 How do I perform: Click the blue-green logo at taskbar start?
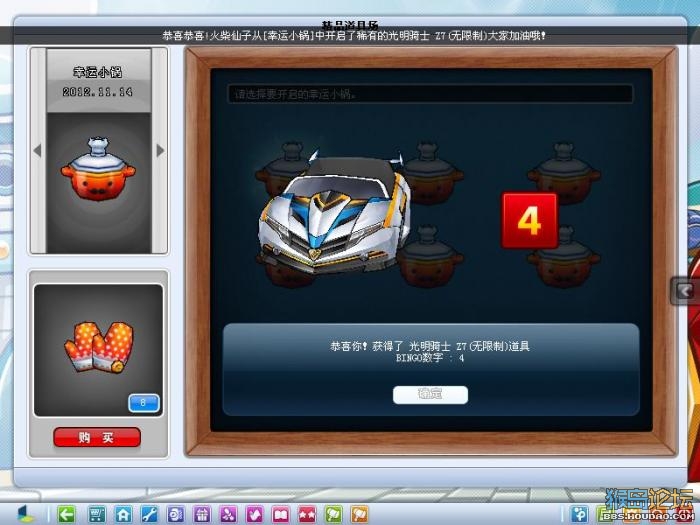coord(26,514)
